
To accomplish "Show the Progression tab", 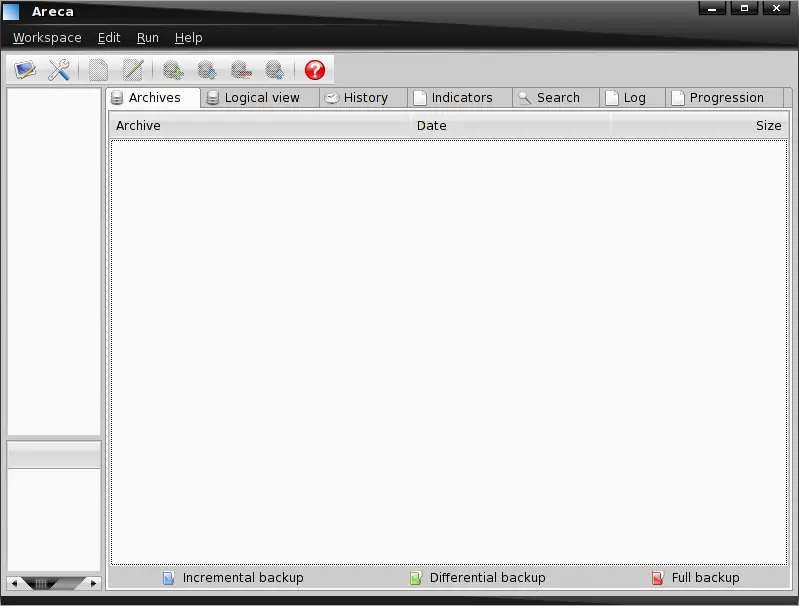I will (x=725, y=98).
